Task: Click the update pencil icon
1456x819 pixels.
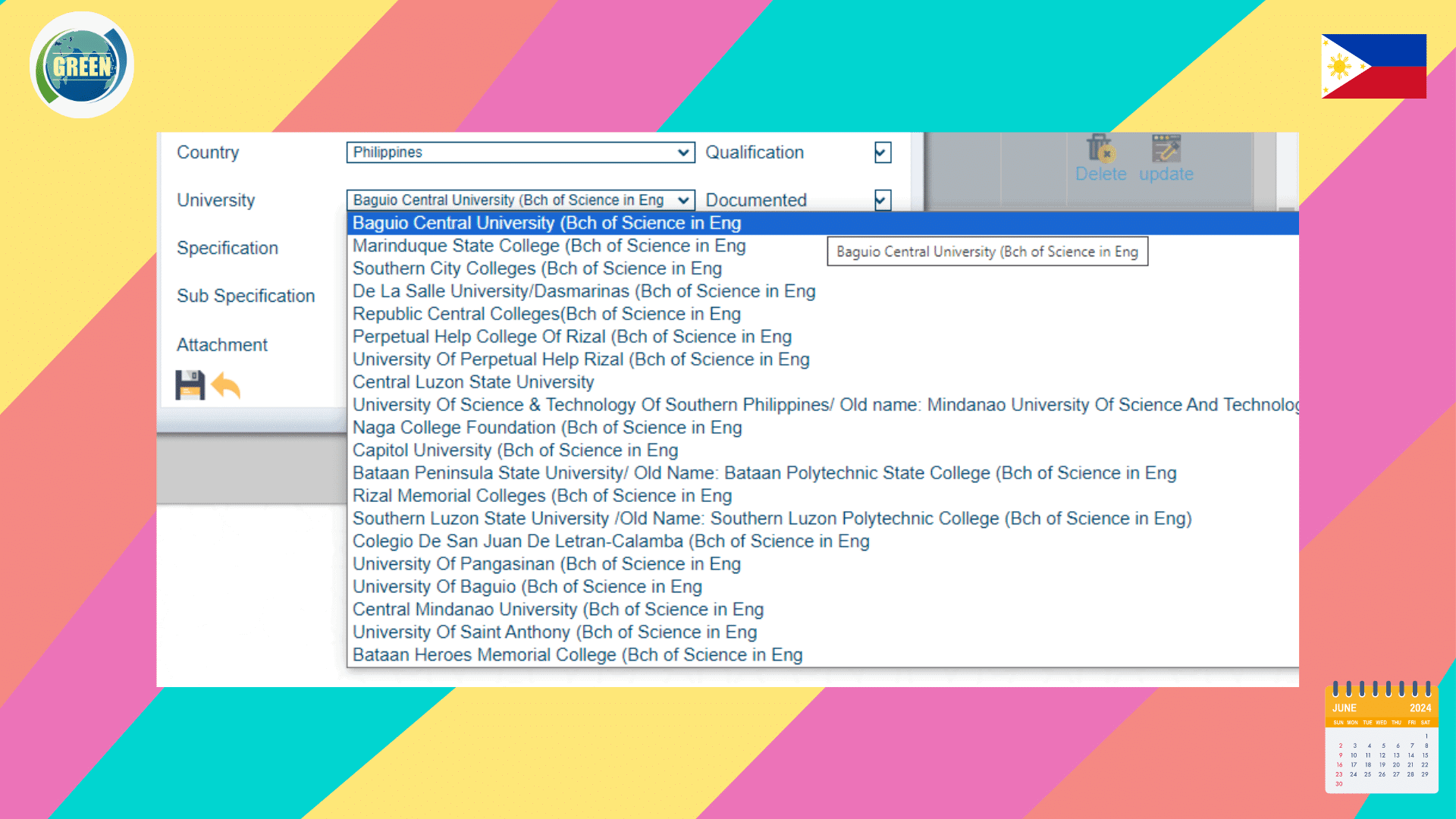Action: click(x=1166, y=148)
